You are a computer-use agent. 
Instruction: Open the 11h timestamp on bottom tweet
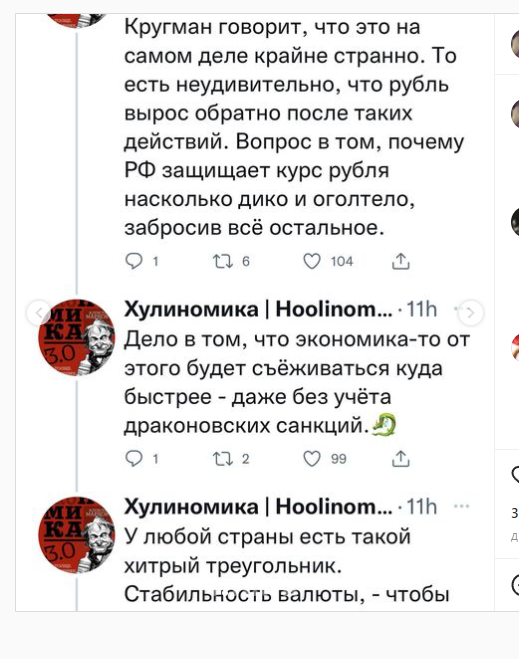[x=422, y=506]
